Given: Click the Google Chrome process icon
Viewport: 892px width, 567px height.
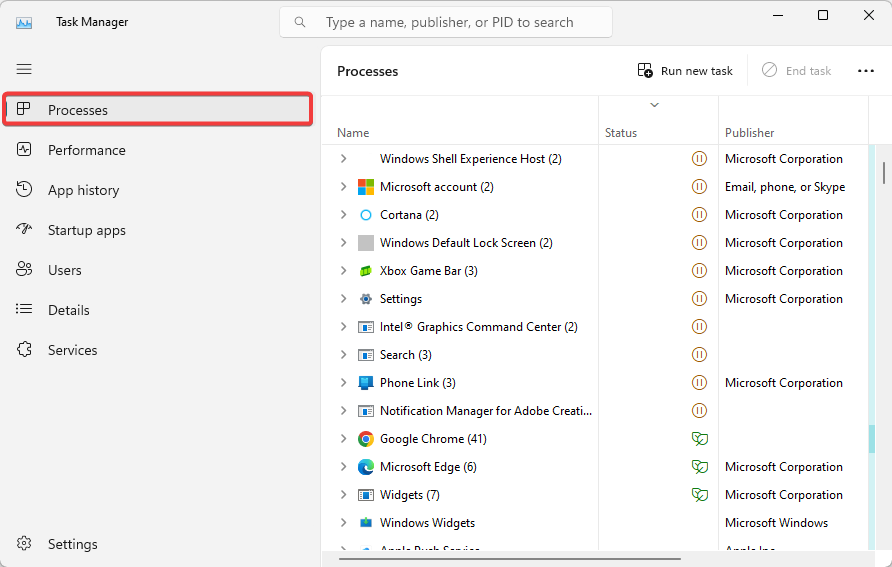Looking at the screenshot, I should click(366, 439).
